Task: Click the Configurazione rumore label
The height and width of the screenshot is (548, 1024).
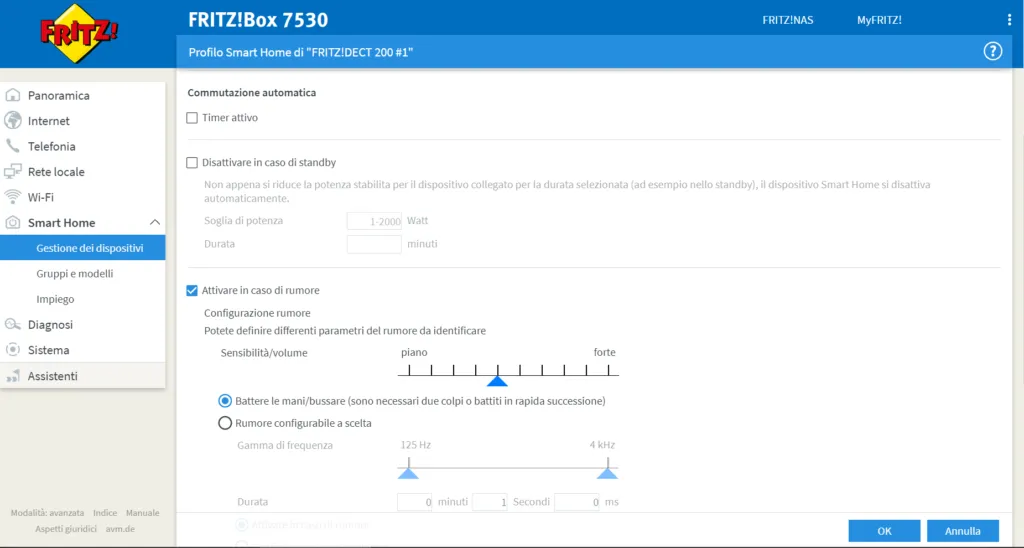Action: 257,313
